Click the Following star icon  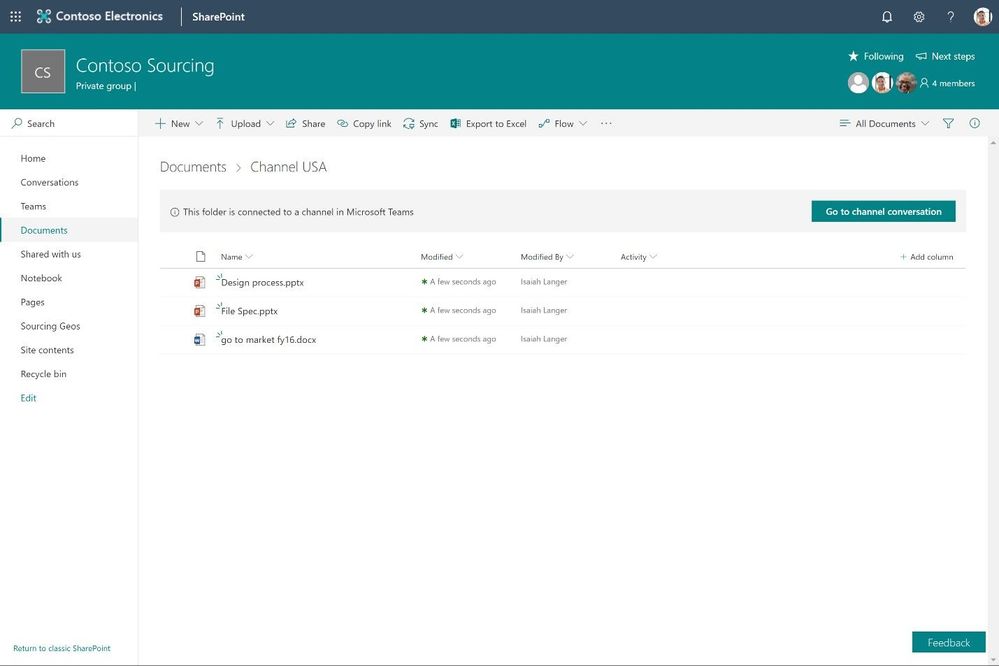pos(853,56)
